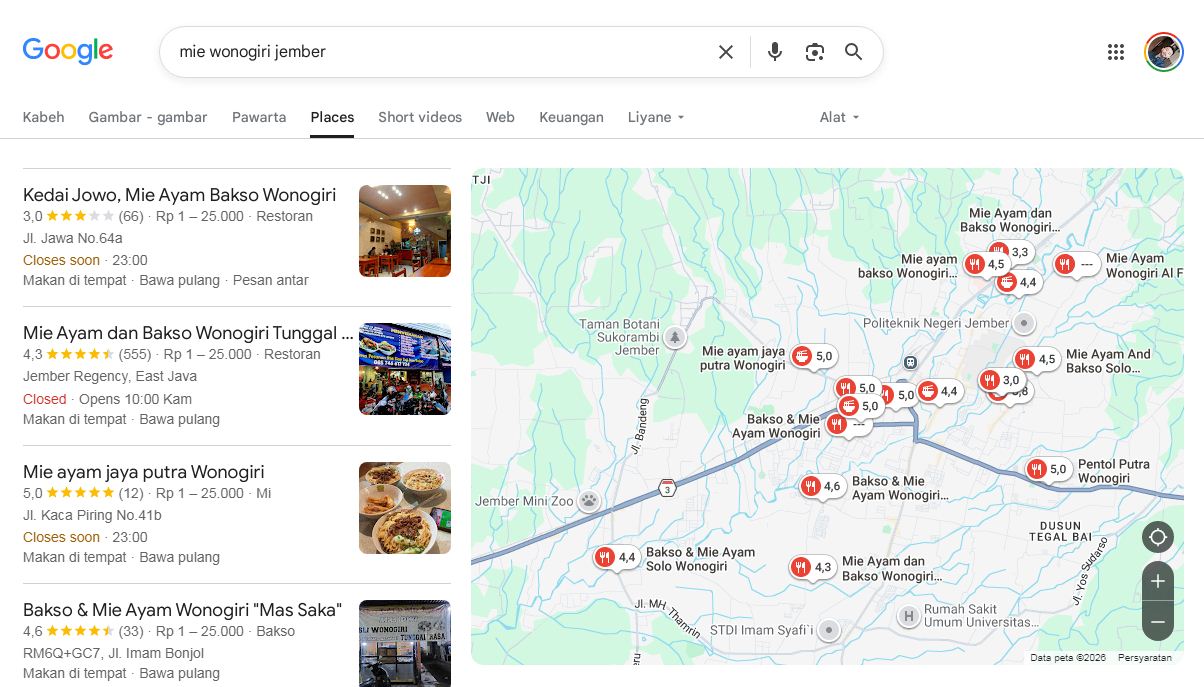Image resolution: width=1204 pixels, height=687 pixels.
Task: Select the Places tab
Action: point(332,117)
